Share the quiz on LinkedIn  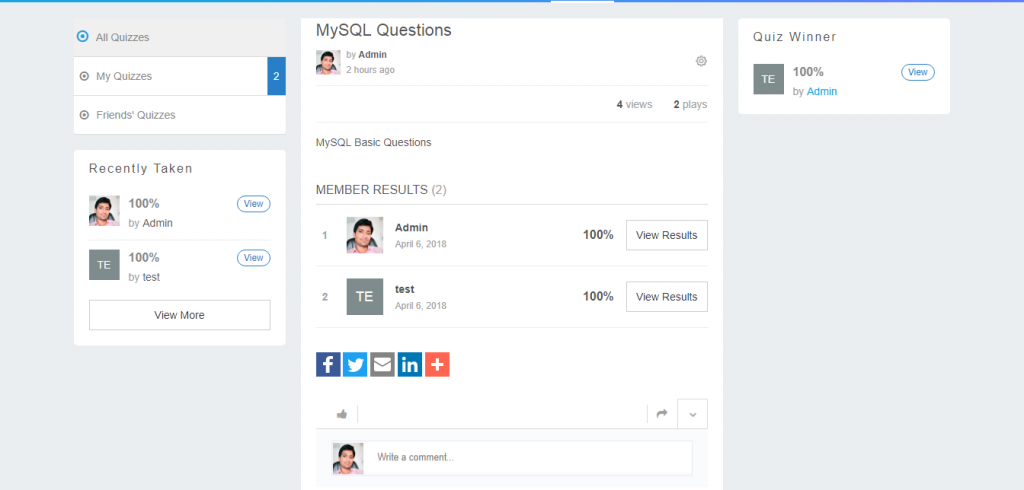[410, 364]
